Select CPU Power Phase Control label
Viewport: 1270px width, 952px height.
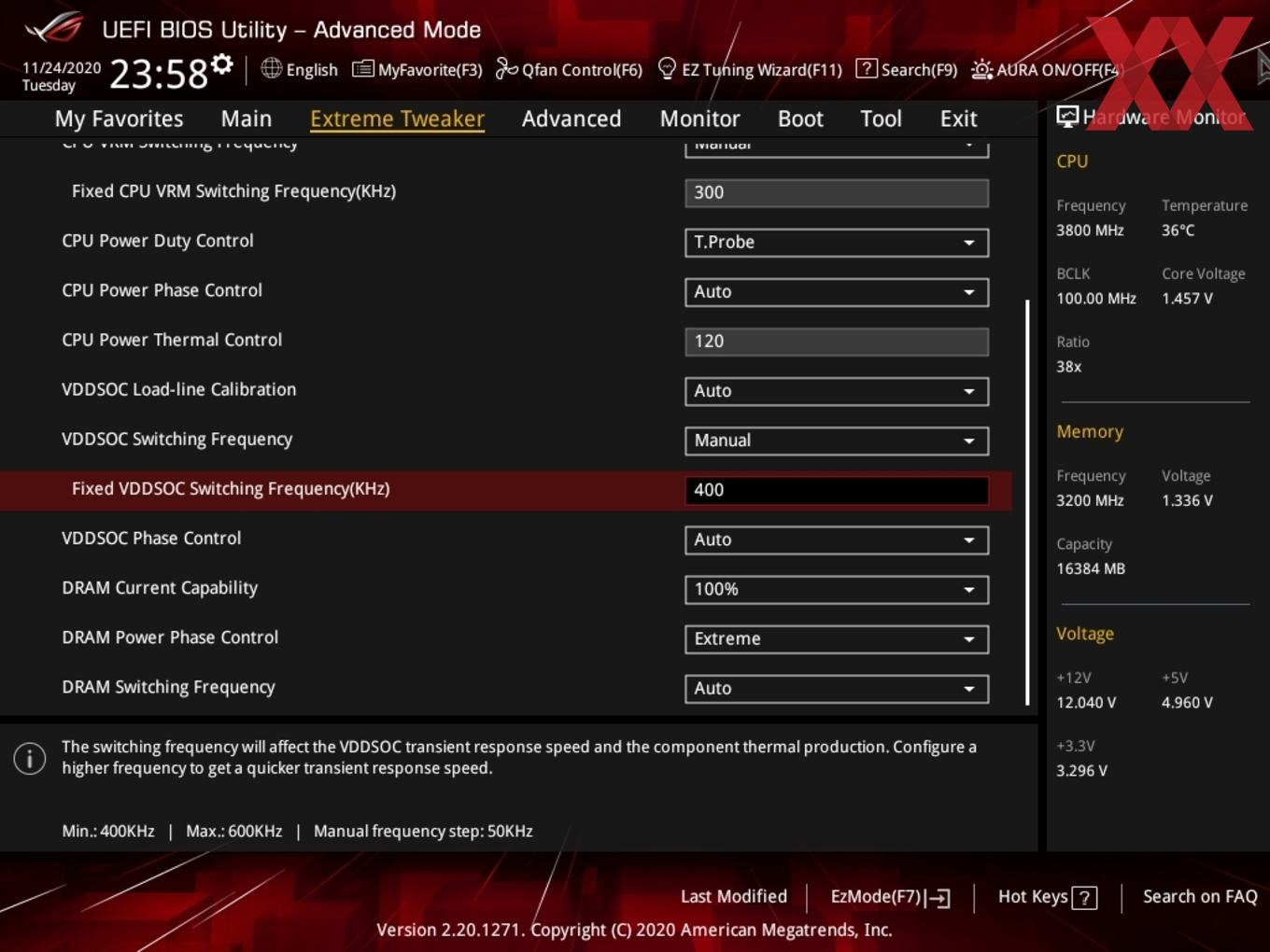(x=162, y=290)
